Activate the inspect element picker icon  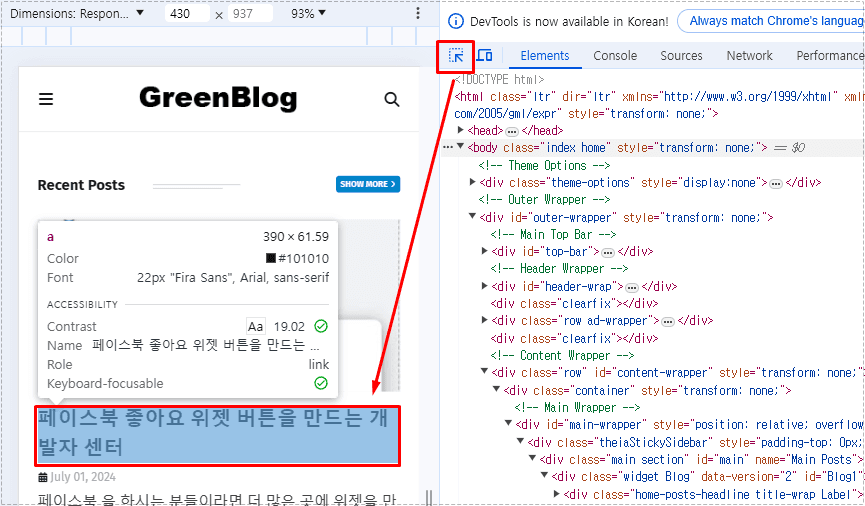(x=456, y=56)
